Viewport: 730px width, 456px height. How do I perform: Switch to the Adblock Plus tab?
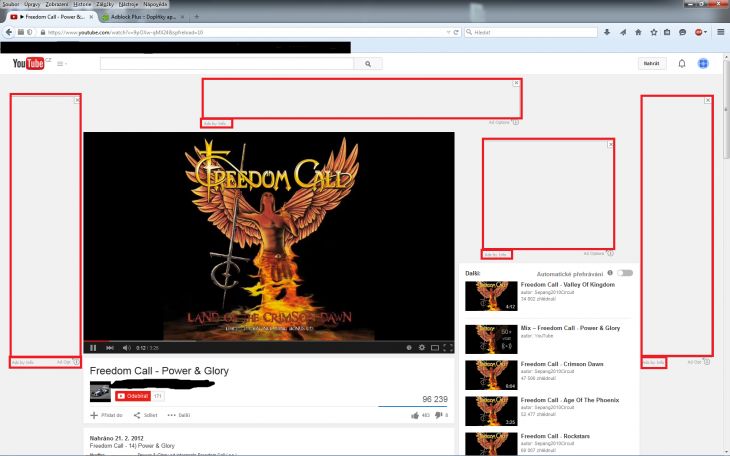coord(143,17)
